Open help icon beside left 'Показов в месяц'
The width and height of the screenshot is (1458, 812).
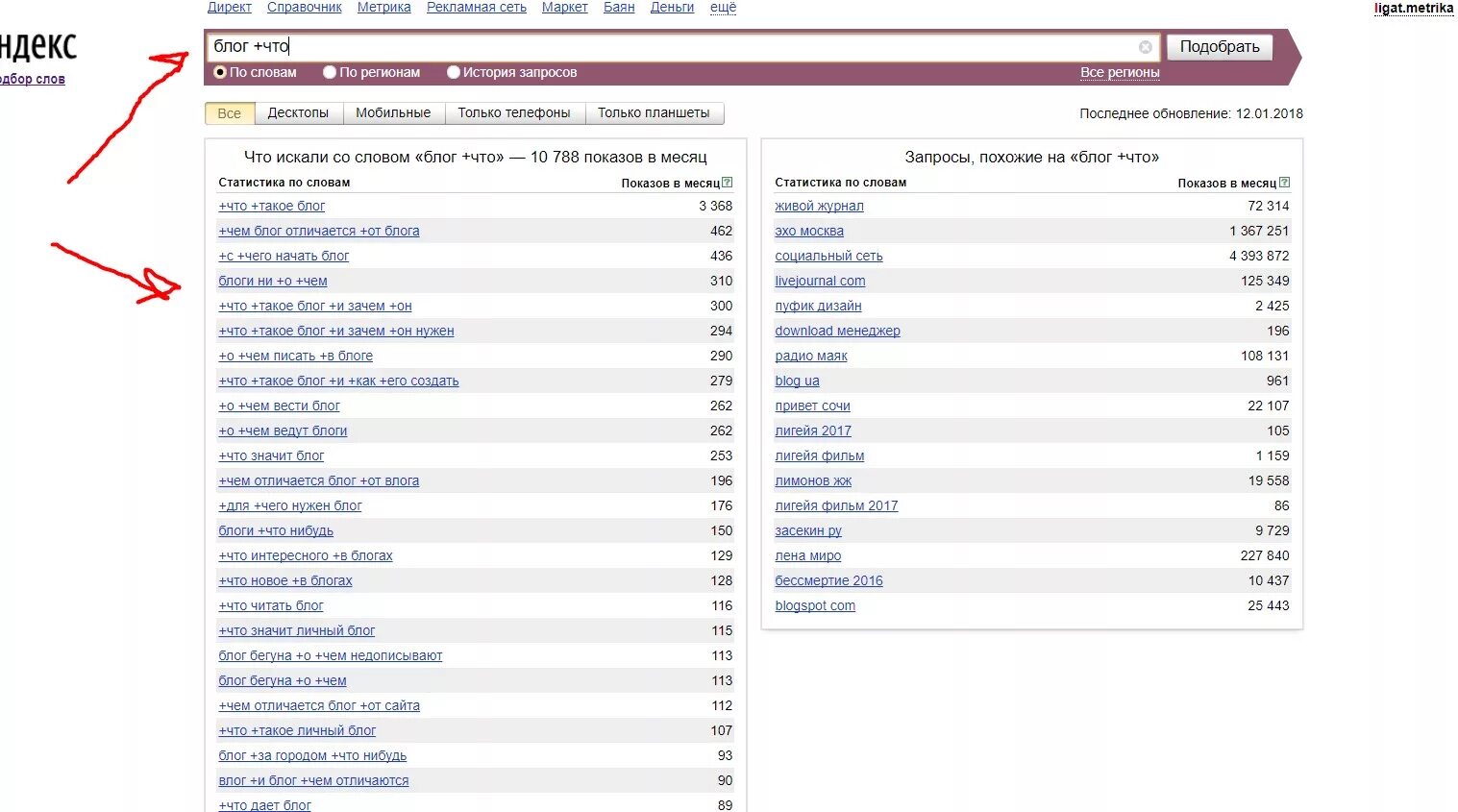point(728,183)
